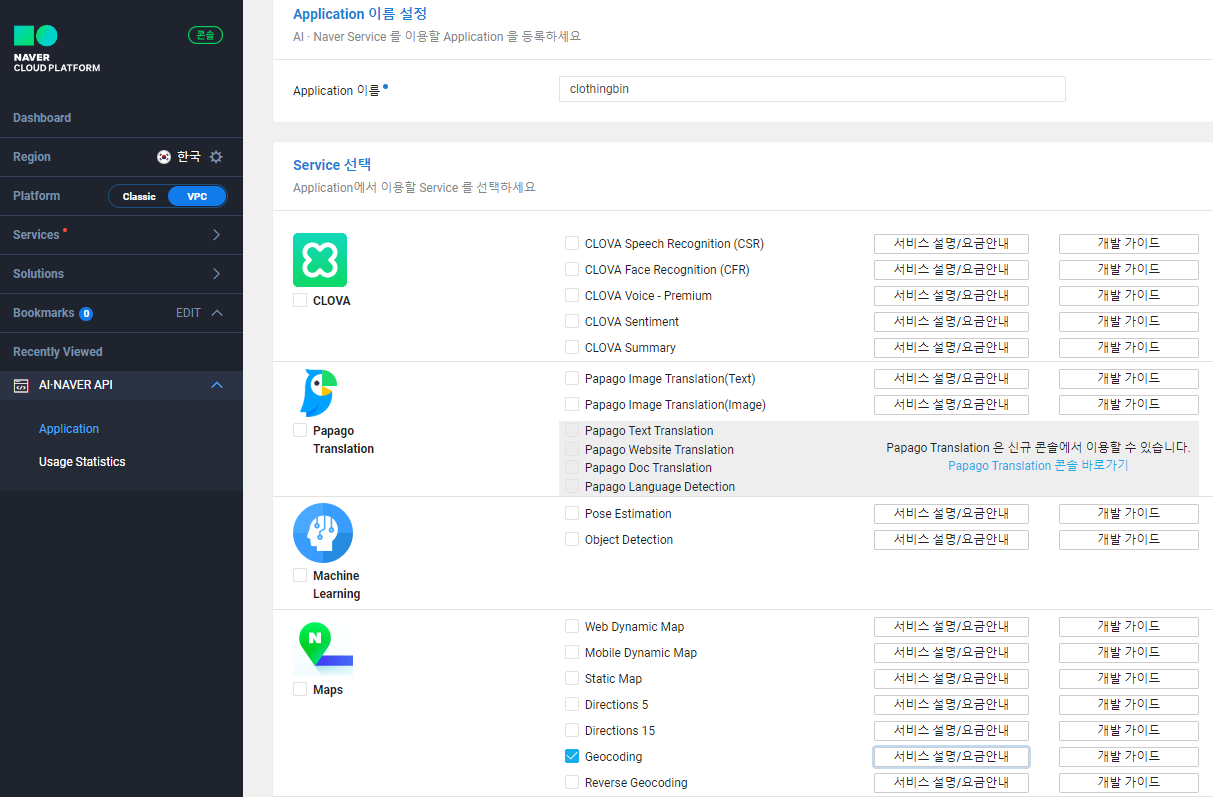Viewport: 1213px width, 797px height.
Task: Click the Machine Learning head icon
Action: point(323,533)
